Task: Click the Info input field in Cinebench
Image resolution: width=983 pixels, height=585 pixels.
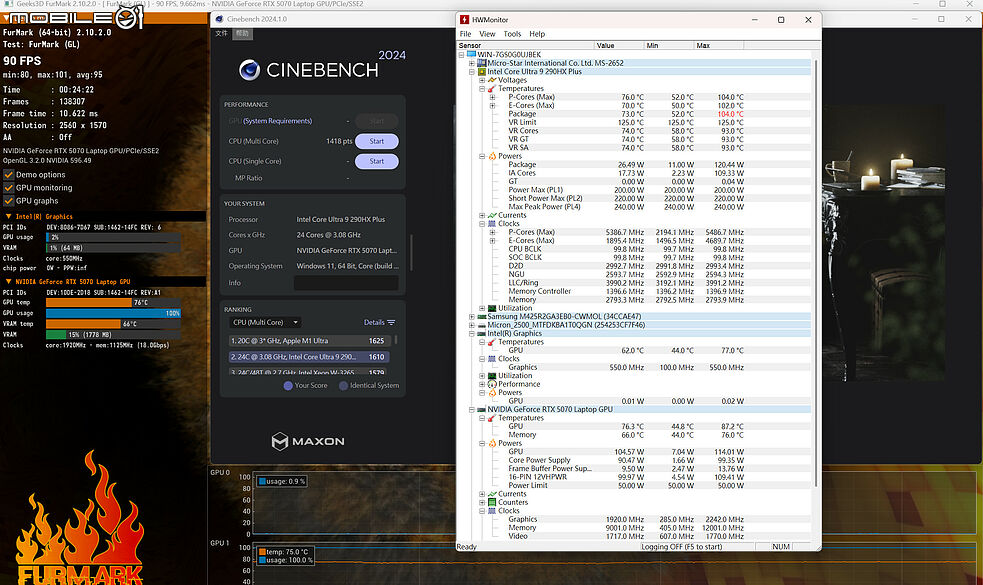Action: click(x=346, y=283)
